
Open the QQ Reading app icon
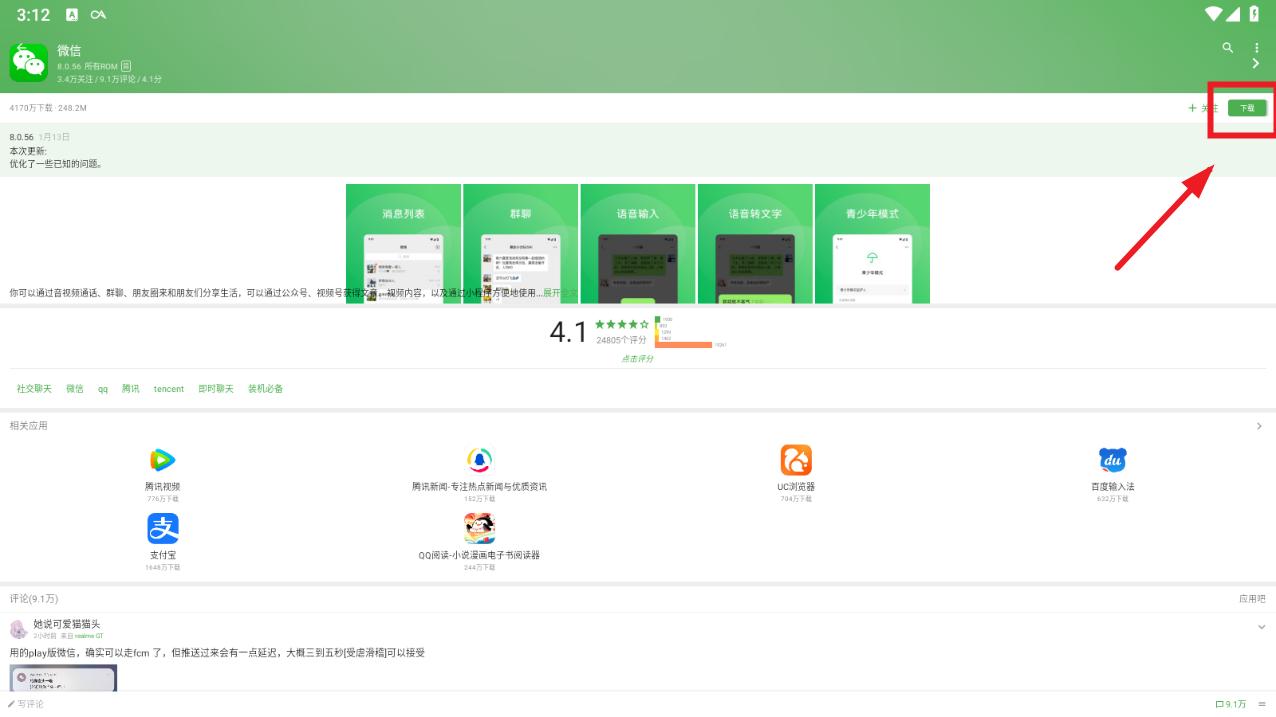pos(480,528)
